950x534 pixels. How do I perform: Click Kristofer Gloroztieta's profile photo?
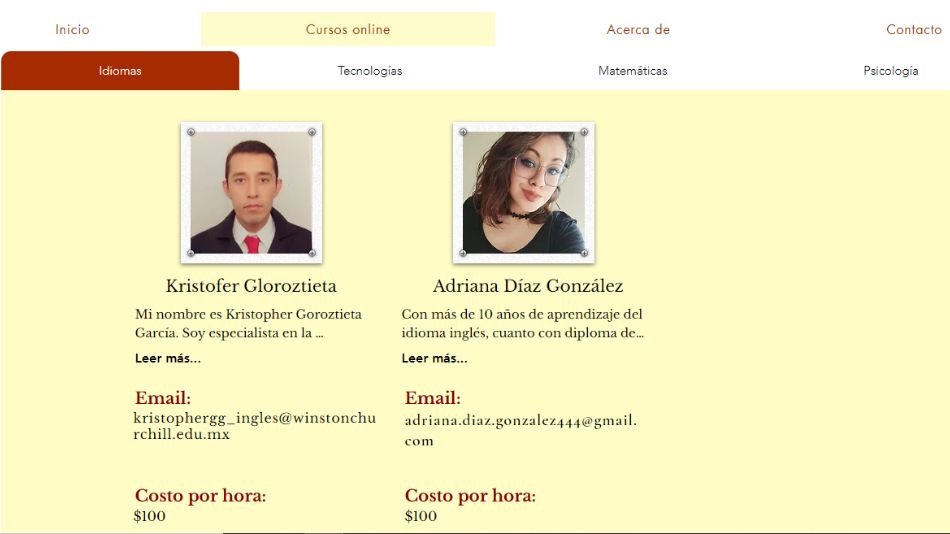[x=251, y=193]
